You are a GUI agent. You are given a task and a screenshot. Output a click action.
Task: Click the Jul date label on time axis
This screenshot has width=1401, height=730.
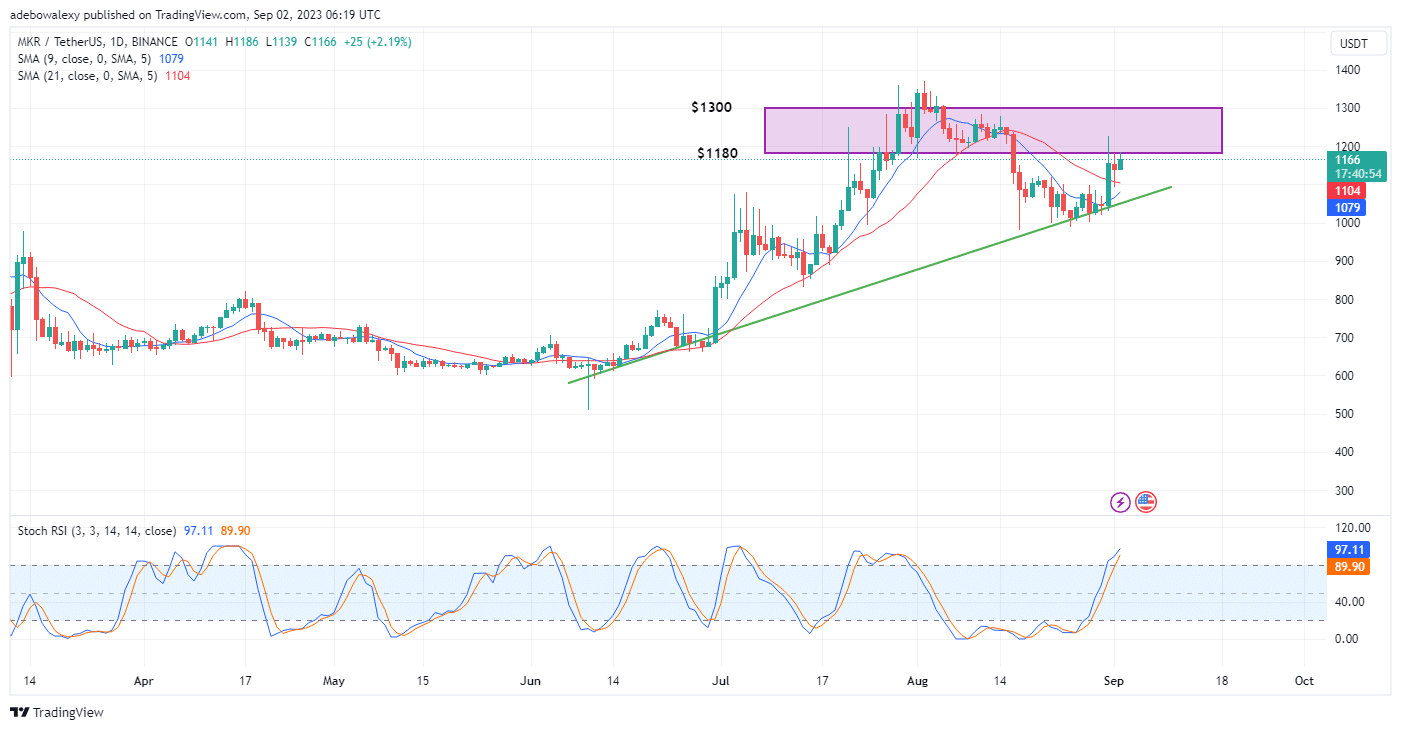coord(718,680)
